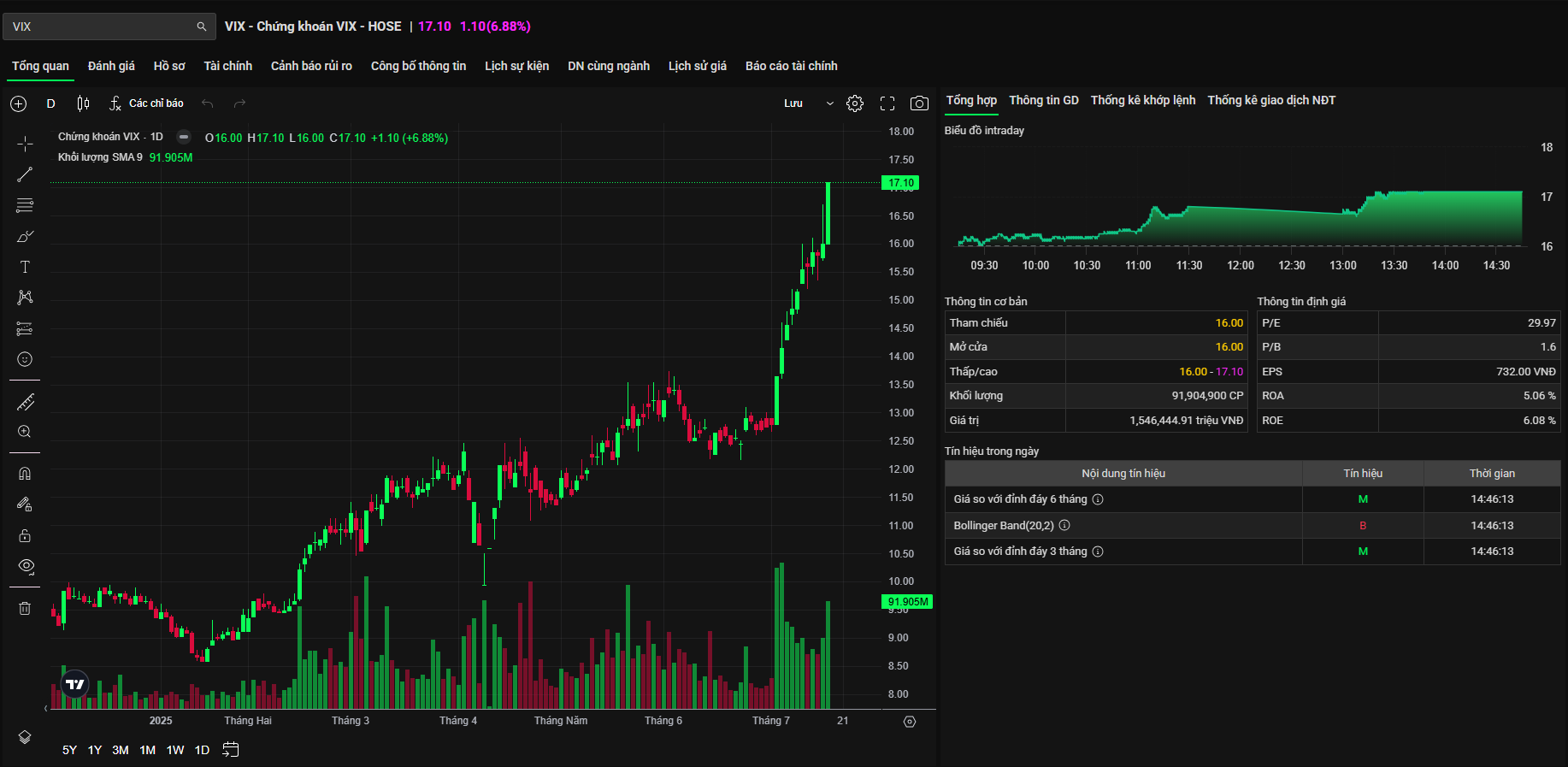Screen dimensions: 1568x767
Task: Open the object tree layers panel
Action: [25, 737]
